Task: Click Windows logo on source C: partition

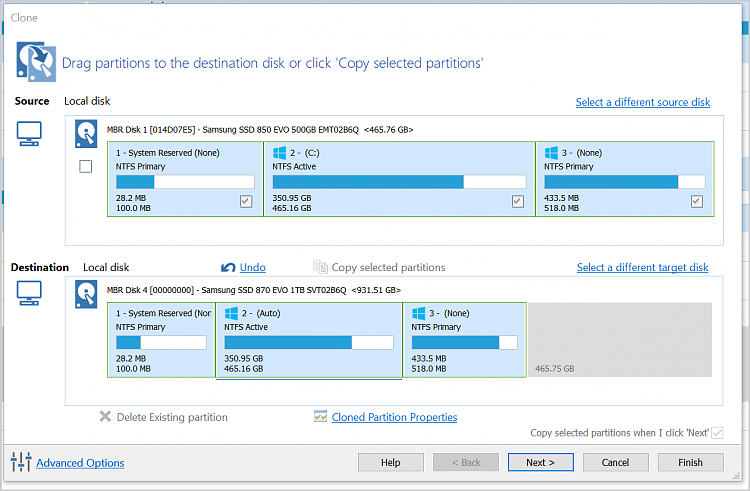Action: (279, 153)
